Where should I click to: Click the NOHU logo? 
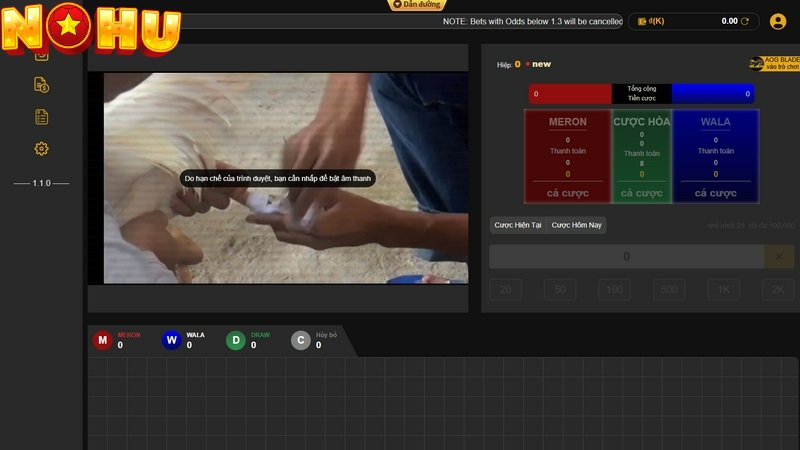tap(91, 28)
